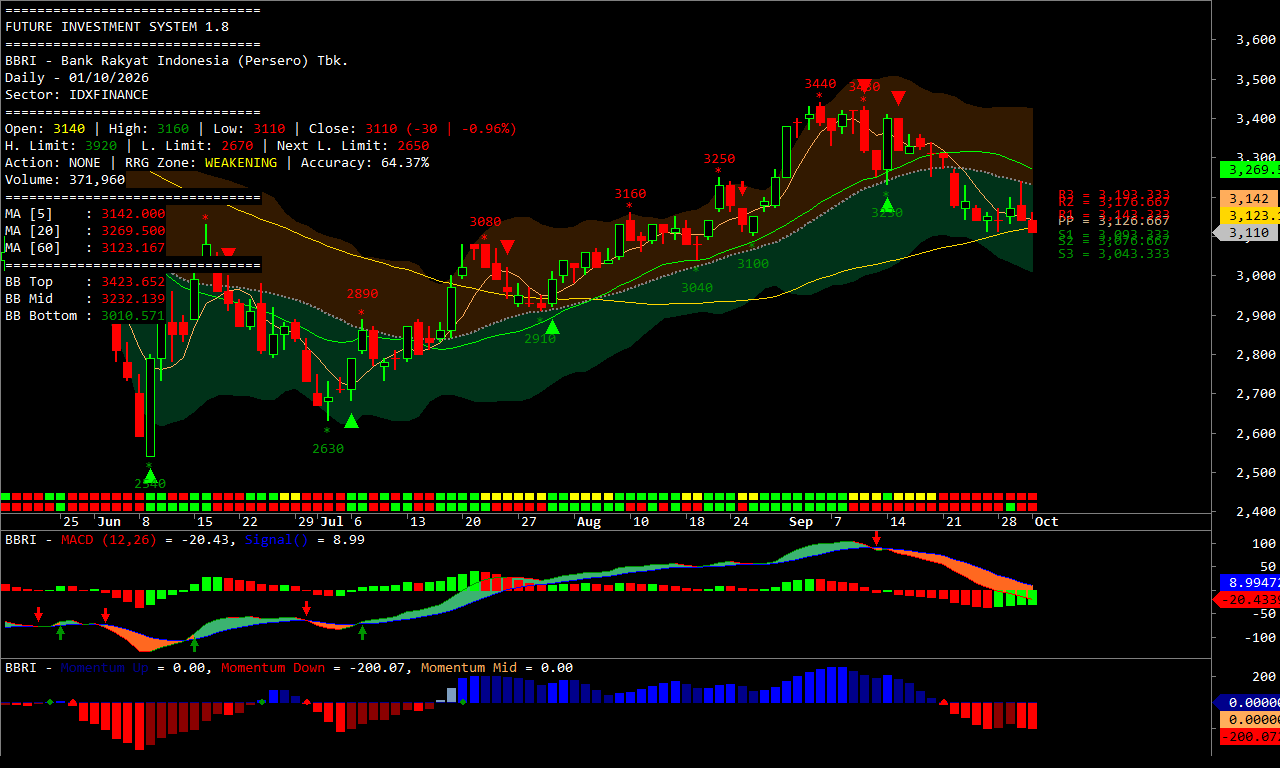Click the Accuracy 64.37% value
The width and height of the screenshot is (1280, 768).
[x=405, y=163]
